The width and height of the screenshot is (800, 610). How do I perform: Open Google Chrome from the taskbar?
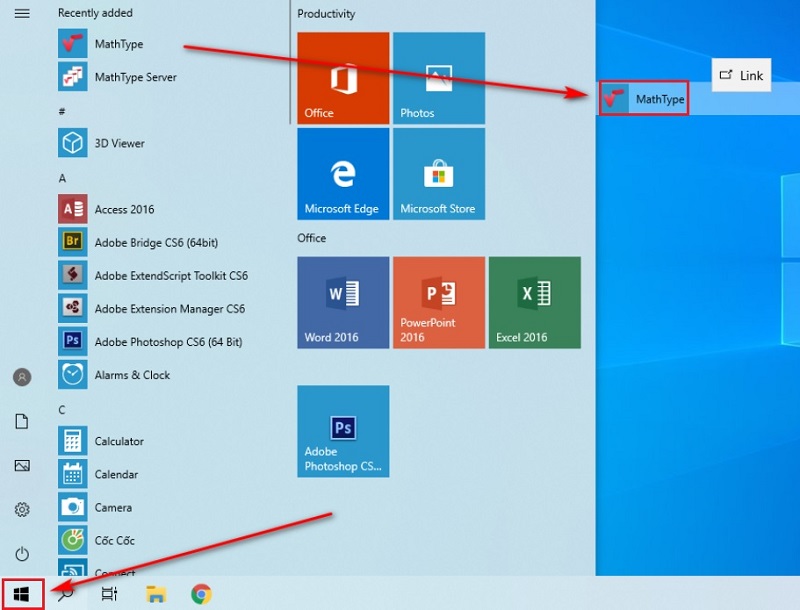[x=201, y=594]
